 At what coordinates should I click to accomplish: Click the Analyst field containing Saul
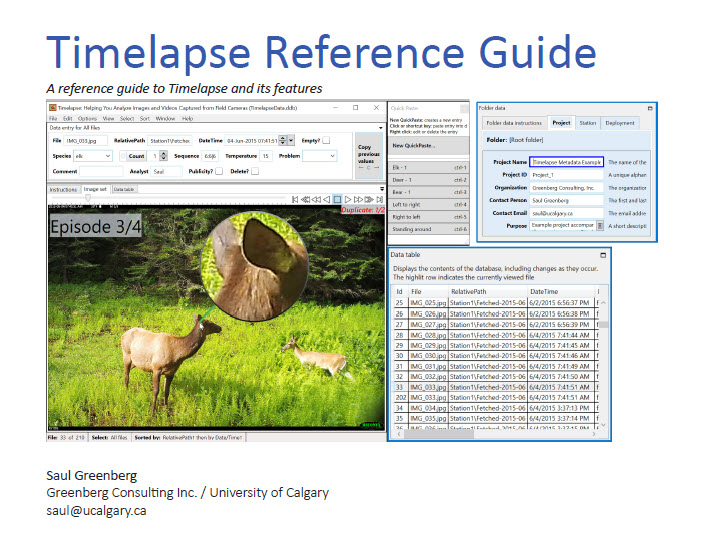click(x=167, y=171)
